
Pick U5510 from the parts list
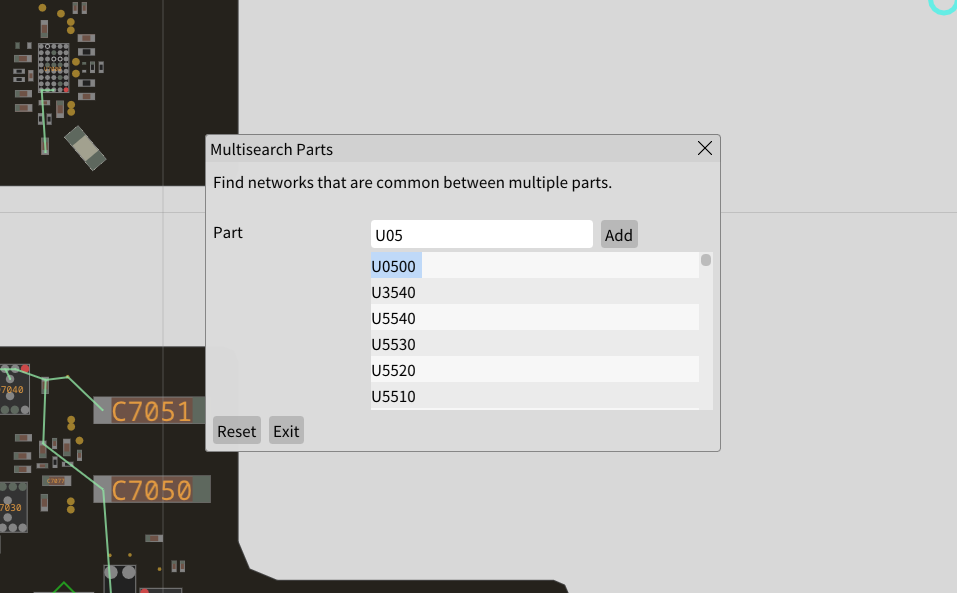pos(394,396)
